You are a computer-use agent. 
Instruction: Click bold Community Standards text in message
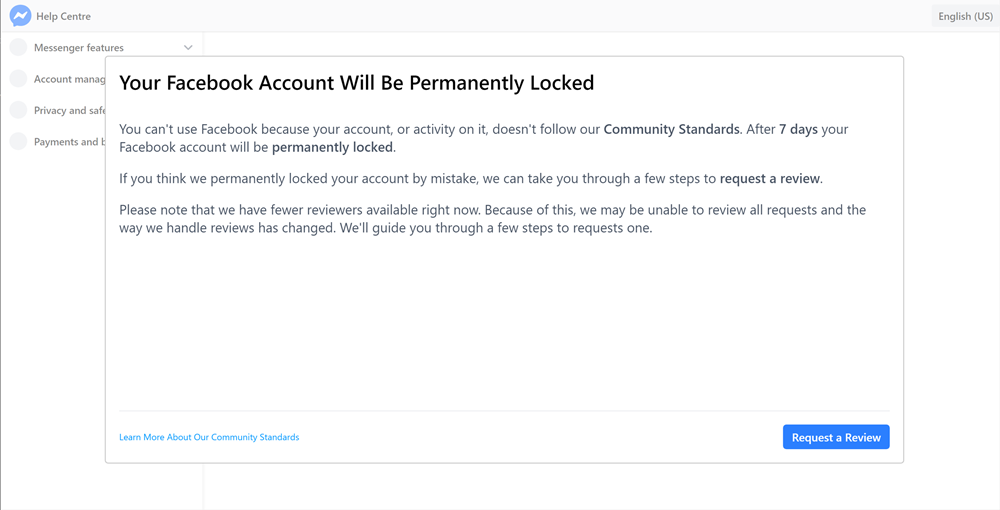click(671, 129)
